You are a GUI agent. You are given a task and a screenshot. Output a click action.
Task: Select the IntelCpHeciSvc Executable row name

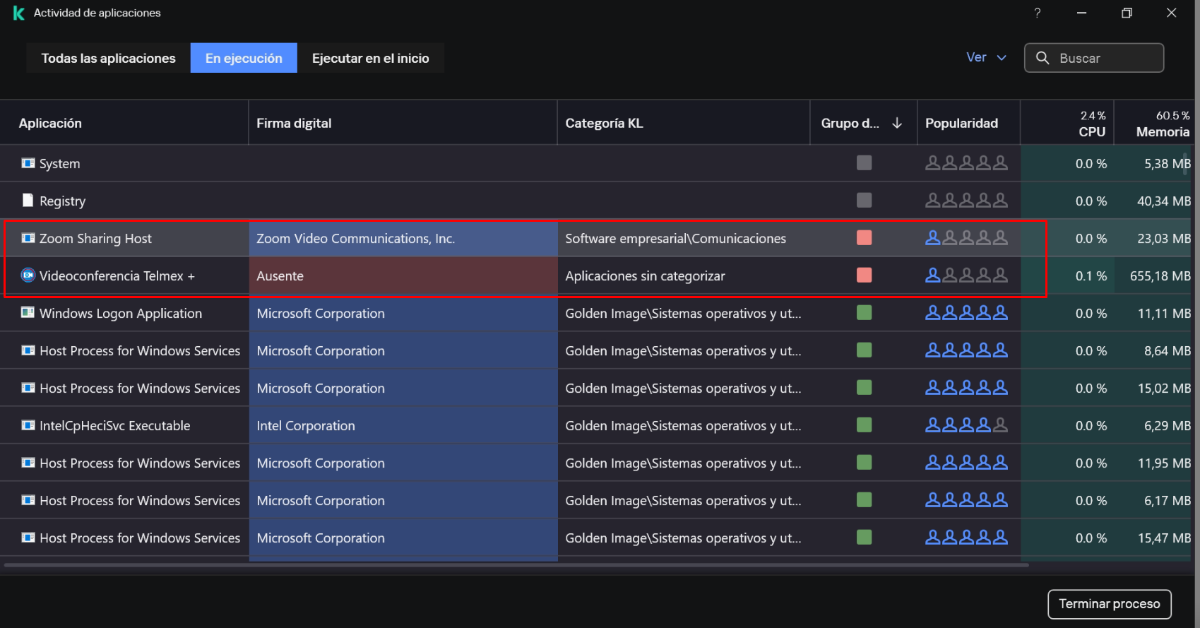115,425
